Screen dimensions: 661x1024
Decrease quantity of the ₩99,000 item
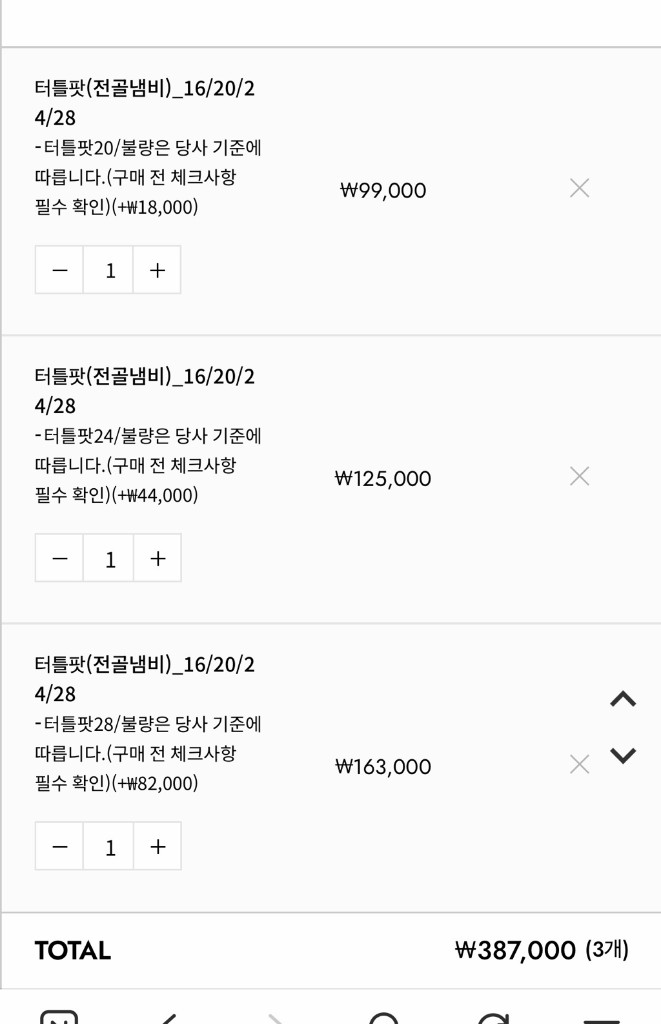(59, 269)
